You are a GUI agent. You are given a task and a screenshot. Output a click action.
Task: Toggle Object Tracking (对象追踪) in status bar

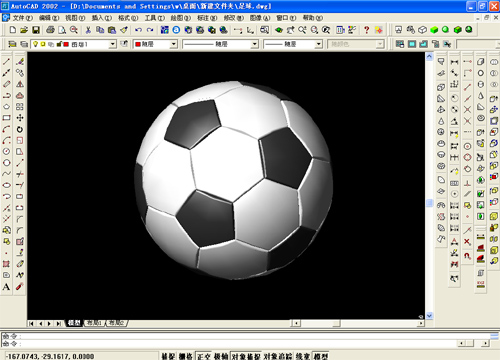point(278,356)
